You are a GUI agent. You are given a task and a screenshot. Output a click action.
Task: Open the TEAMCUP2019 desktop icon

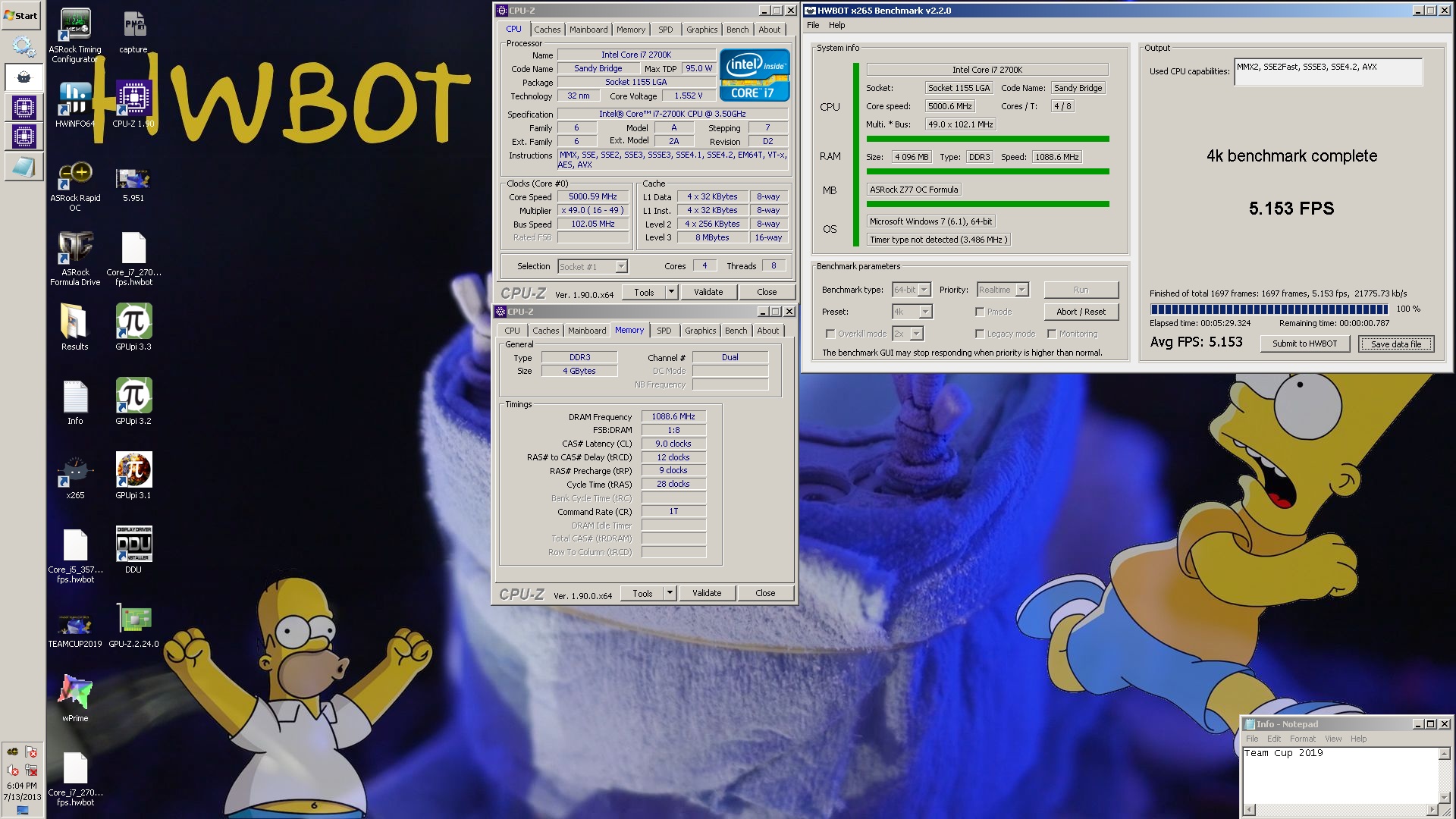tap(75, 629)
